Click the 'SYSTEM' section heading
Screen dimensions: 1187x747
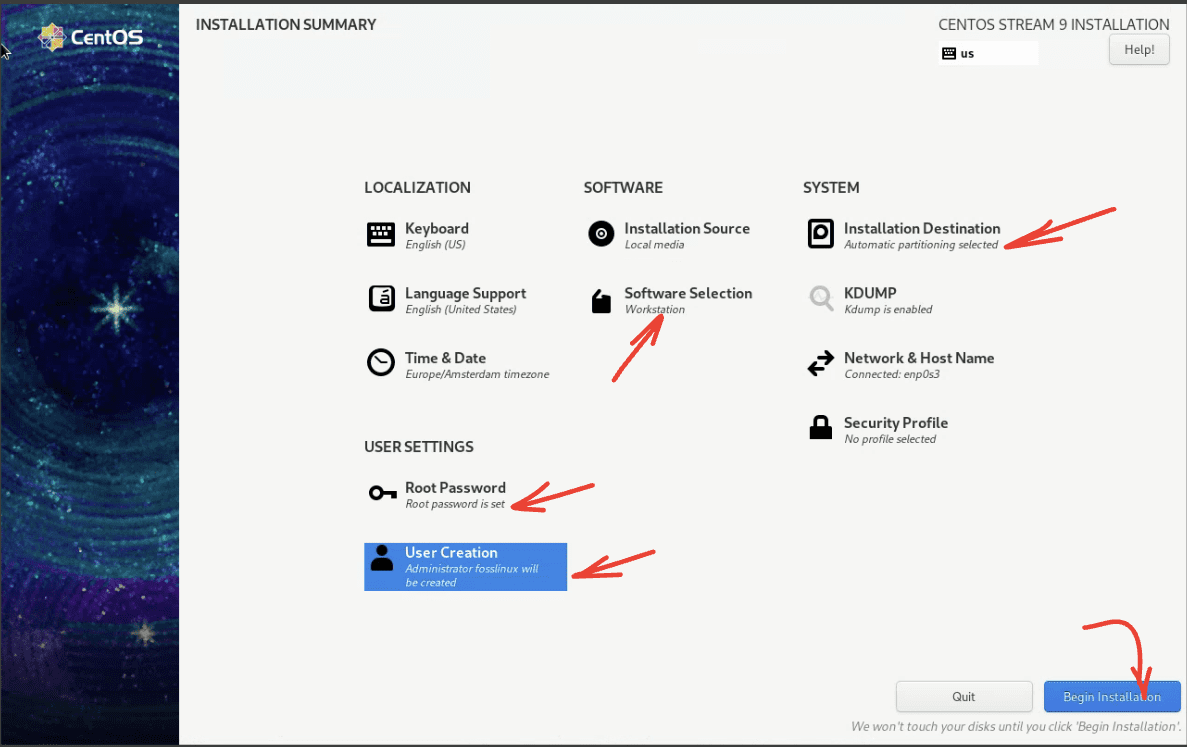[830, 188]
